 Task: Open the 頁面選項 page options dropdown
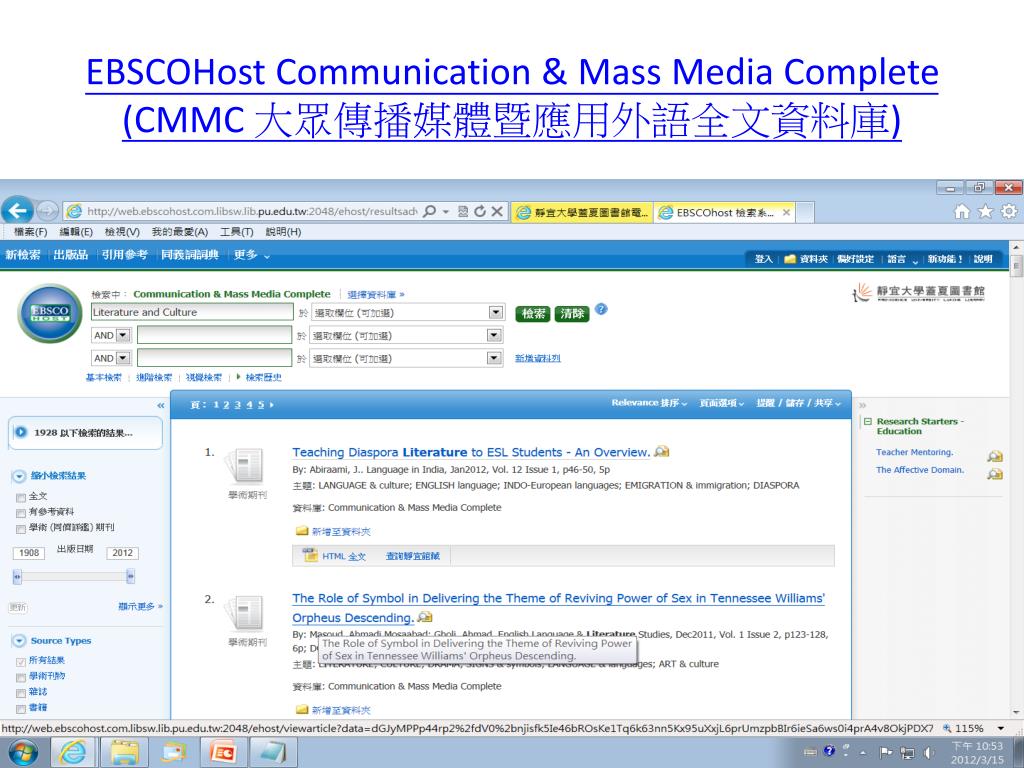[x=722, y=404]
